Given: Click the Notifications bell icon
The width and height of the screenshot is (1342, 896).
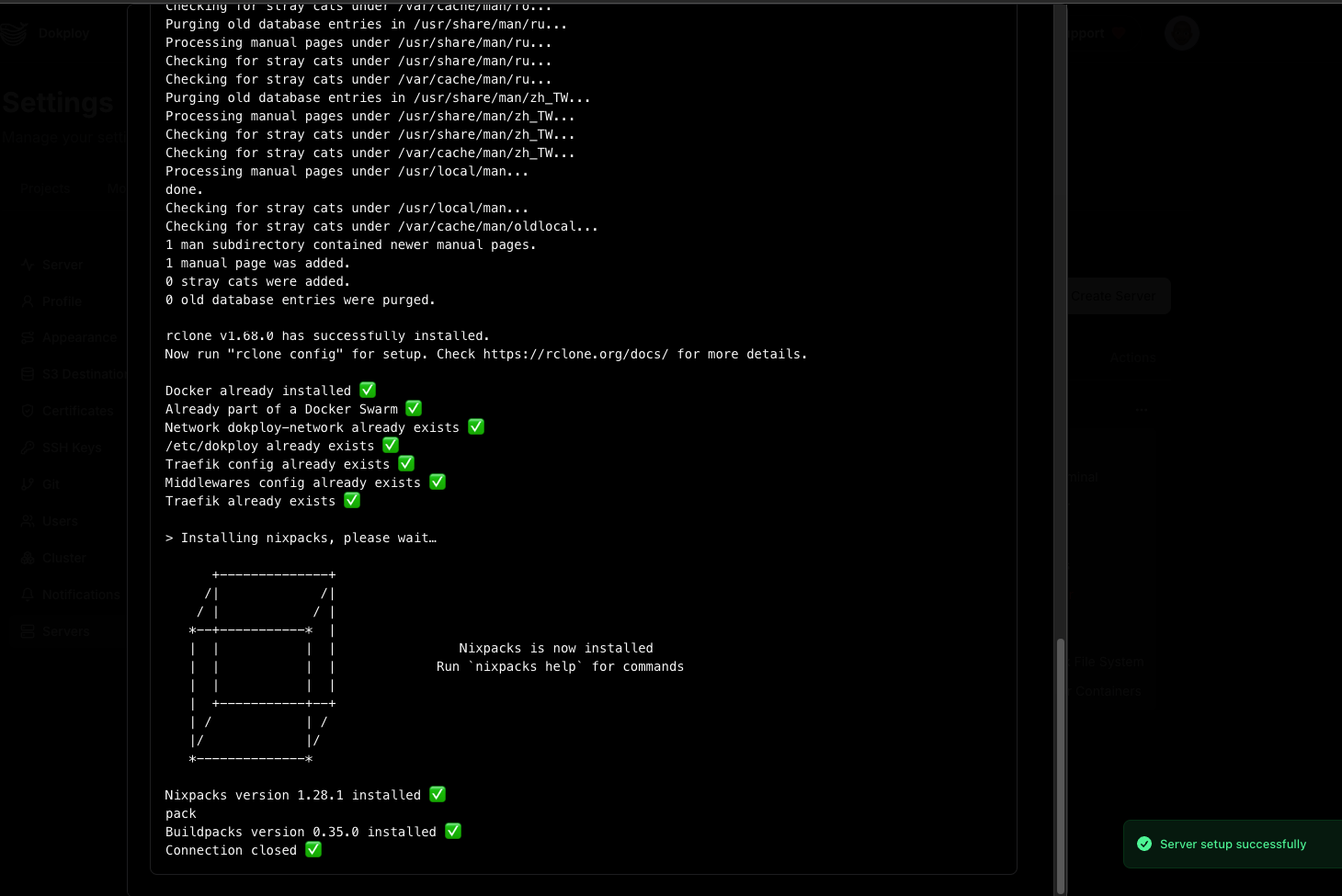Looking at the screenshot, I should coord(28,595).
